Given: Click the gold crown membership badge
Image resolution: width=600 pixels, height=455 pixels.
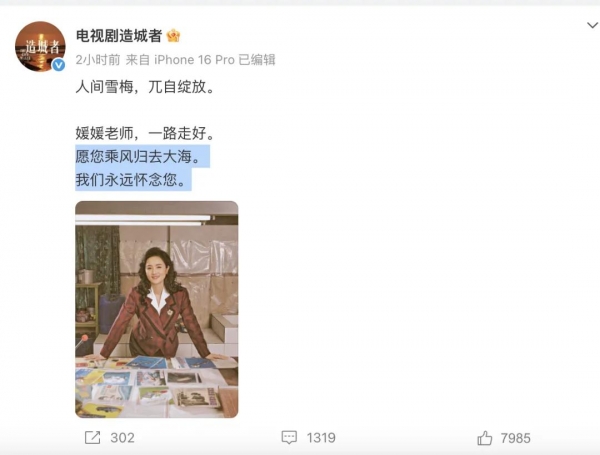Looking at the screenshot, I should click(173, 36).
